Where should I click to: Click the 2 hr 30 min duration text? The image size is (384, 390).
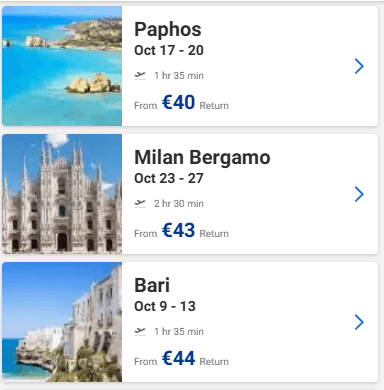coord(179,203)
